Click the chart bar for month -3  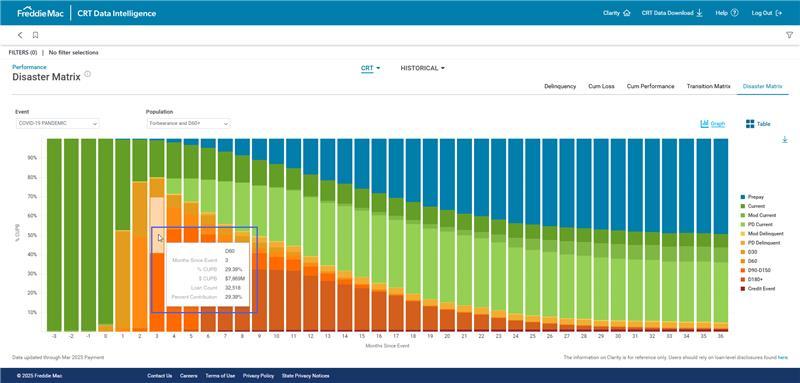tap(54, 235)
